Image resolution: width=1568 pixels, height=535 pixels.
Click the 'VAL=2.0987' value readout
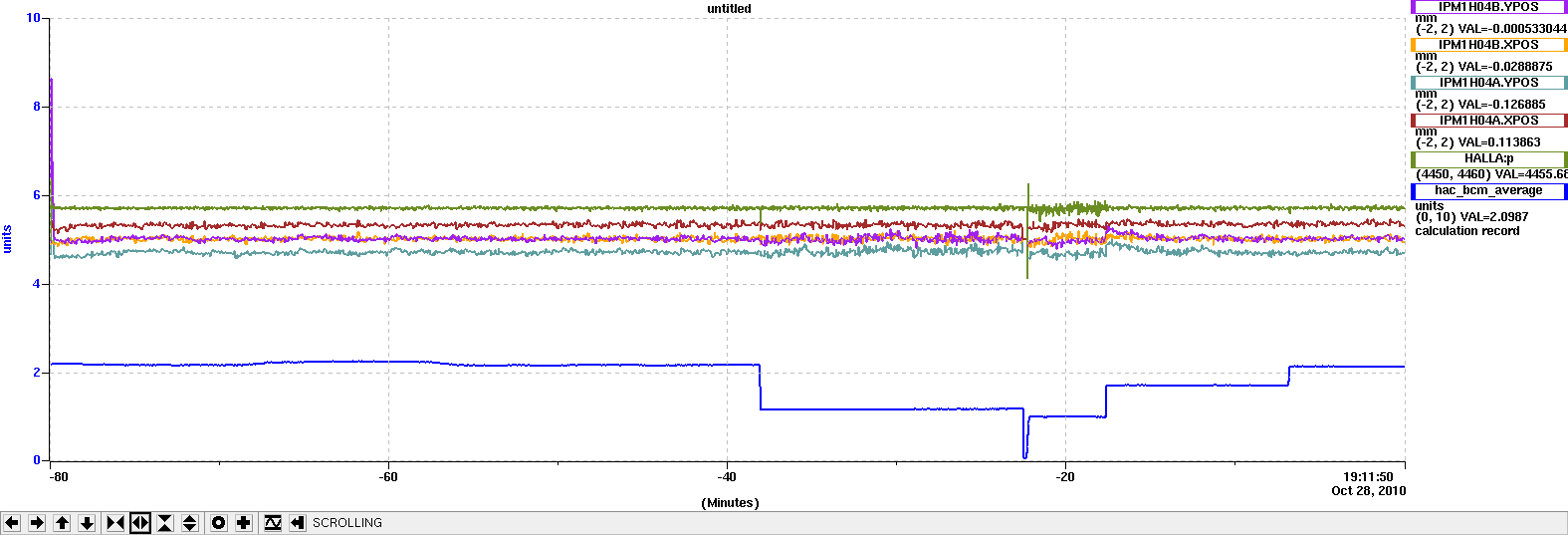pyautogui.click(x=1493, y=217)
